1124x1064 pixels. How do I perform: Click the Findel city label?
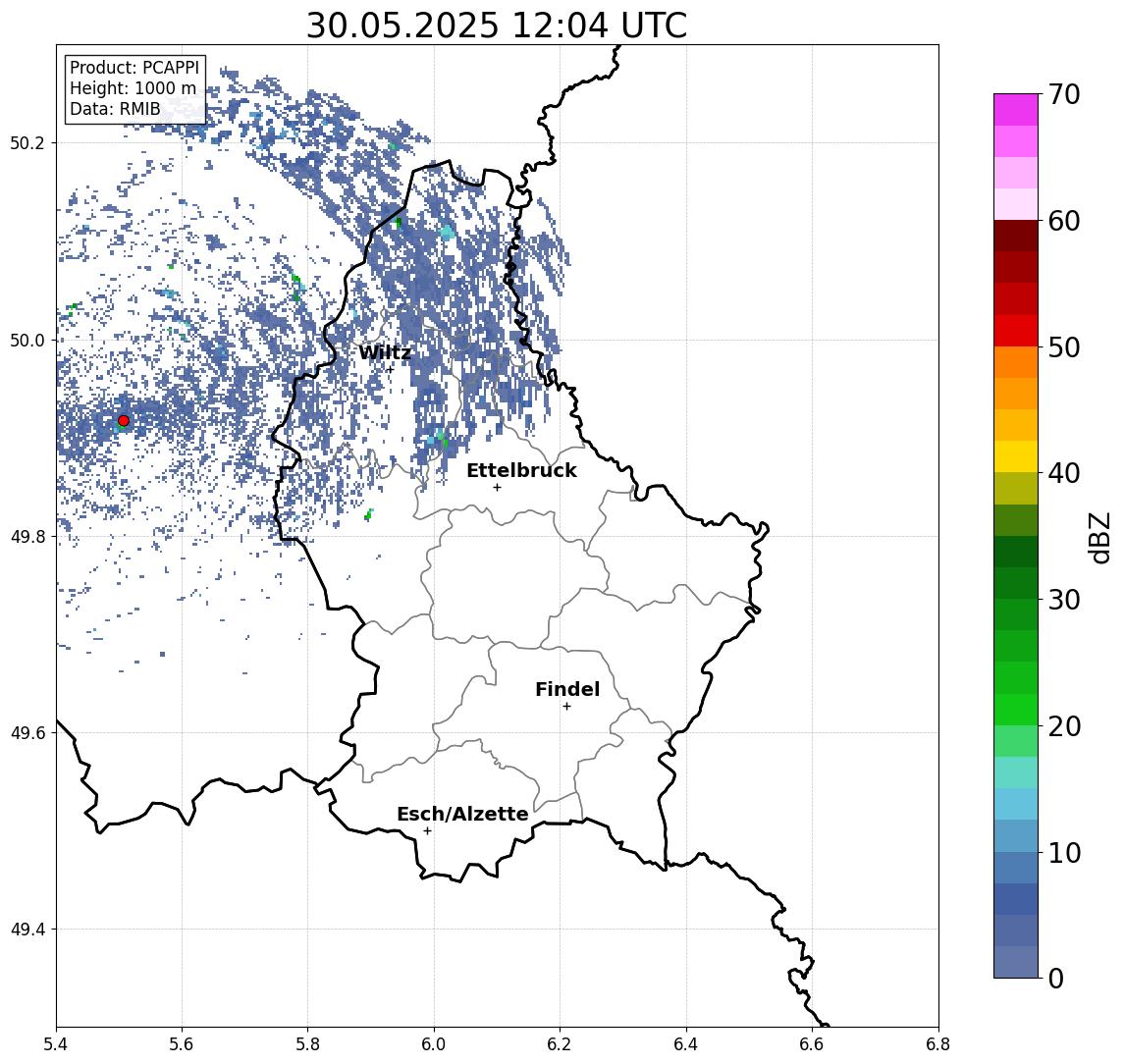[x=567, y=690]
